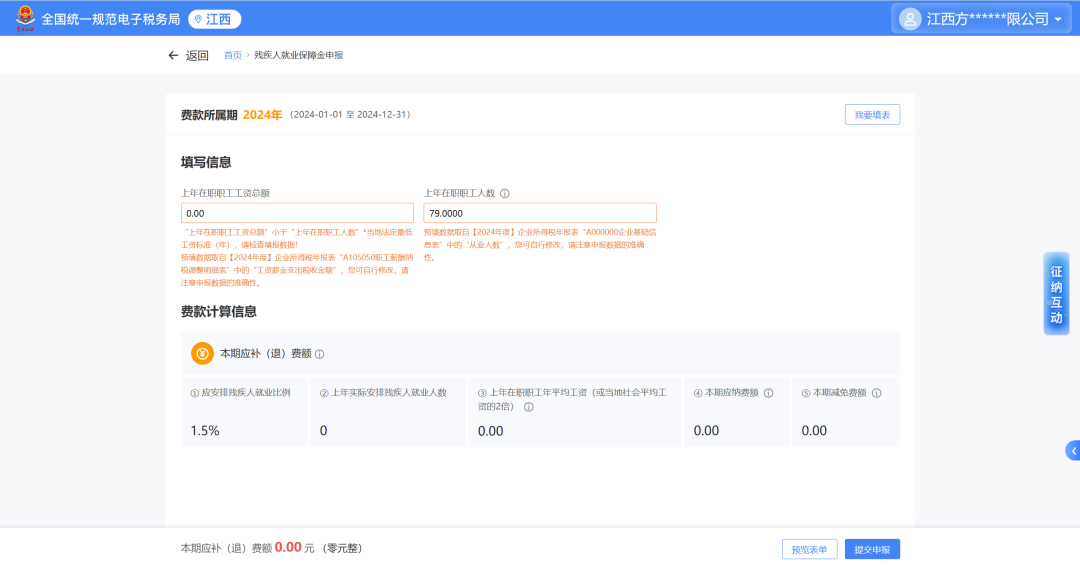Click the red 0.00 amount at the bottom
1080x568 pixels.
click(288, 547)
